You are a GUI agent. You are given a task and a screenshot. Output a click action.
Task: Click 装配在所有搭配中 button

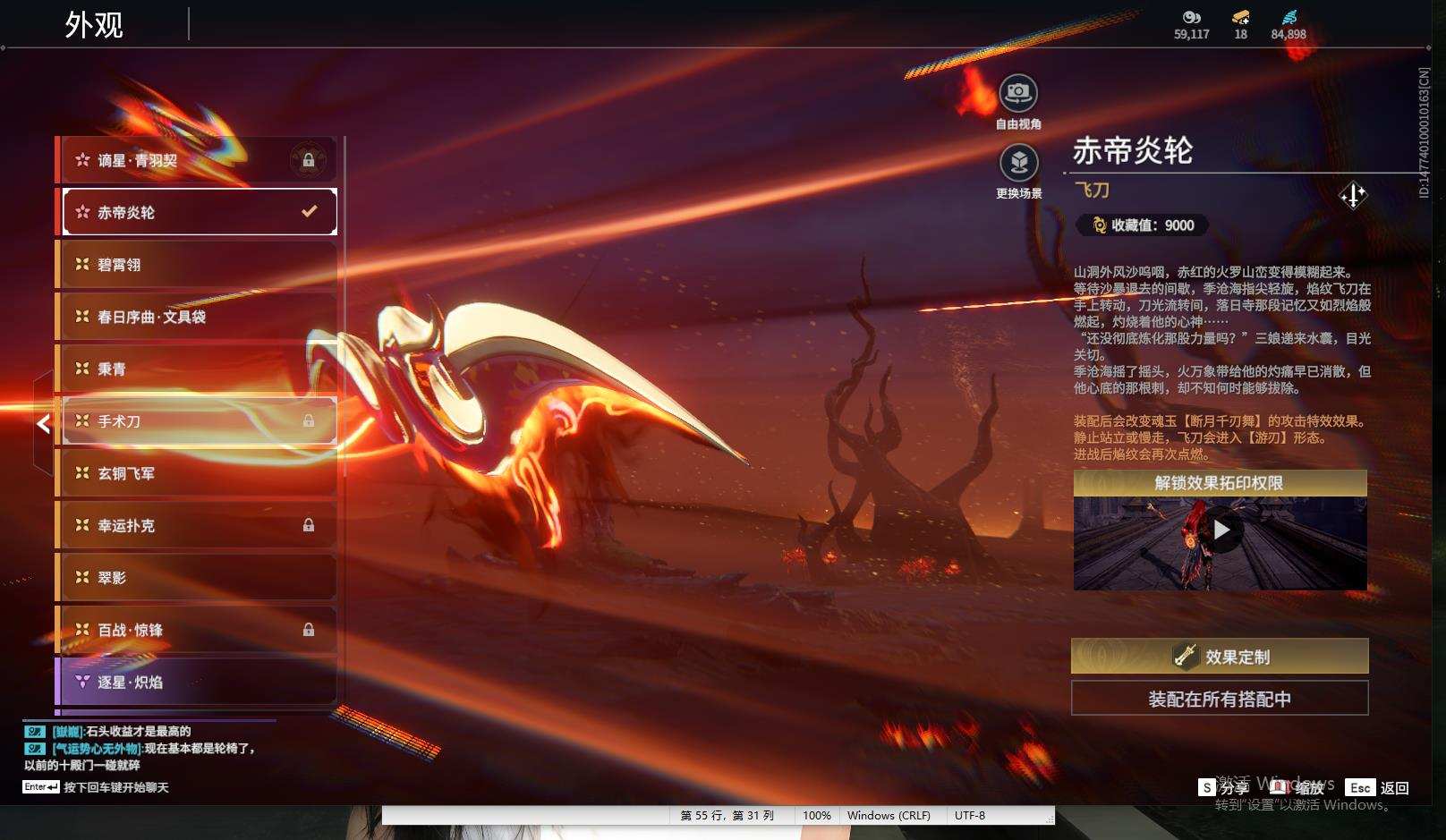pyautogui.click(x=1220, y=699)
